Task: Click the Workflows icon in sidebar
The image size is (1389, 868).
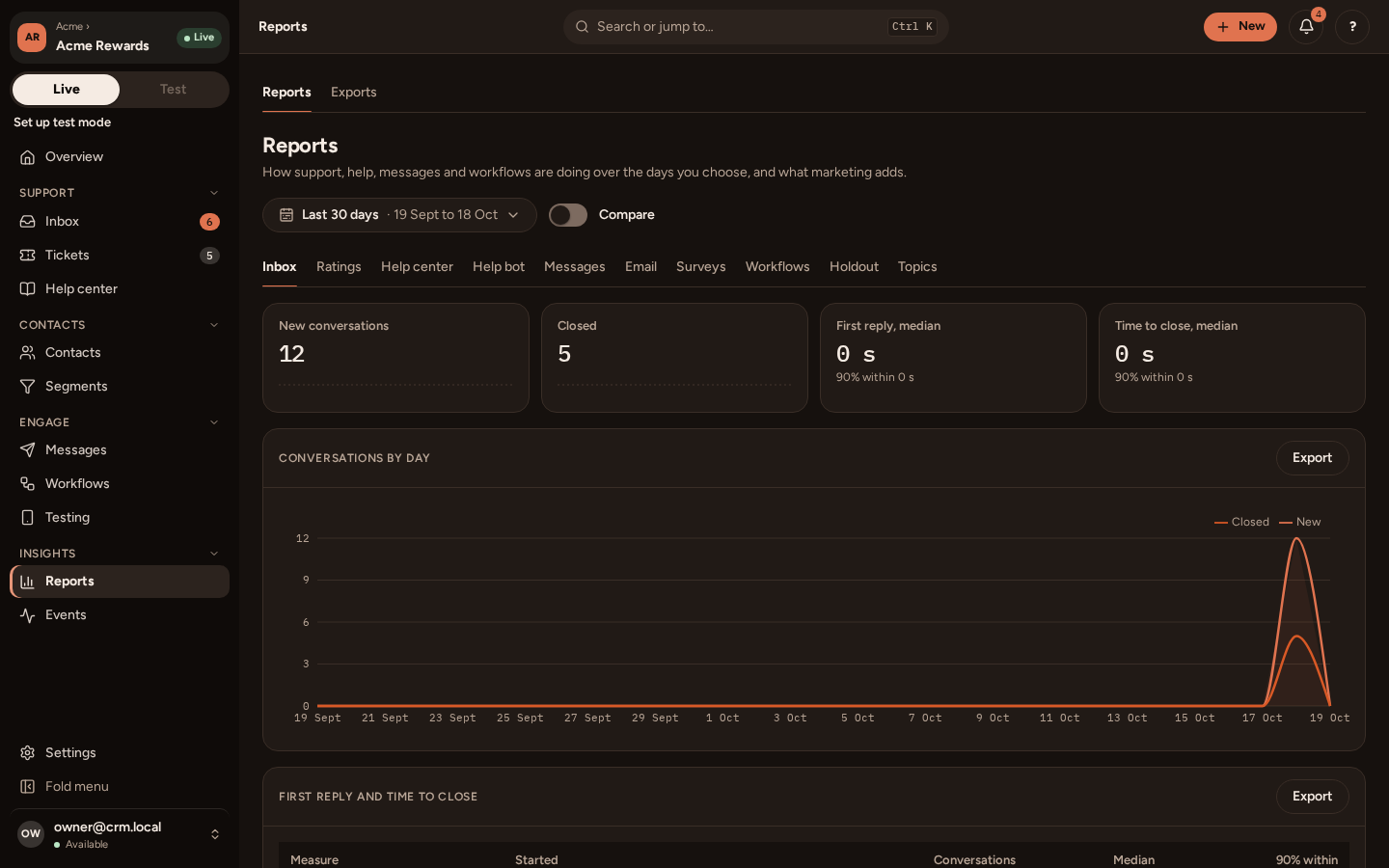Action: pyautogui.click(x=28, y=484)
